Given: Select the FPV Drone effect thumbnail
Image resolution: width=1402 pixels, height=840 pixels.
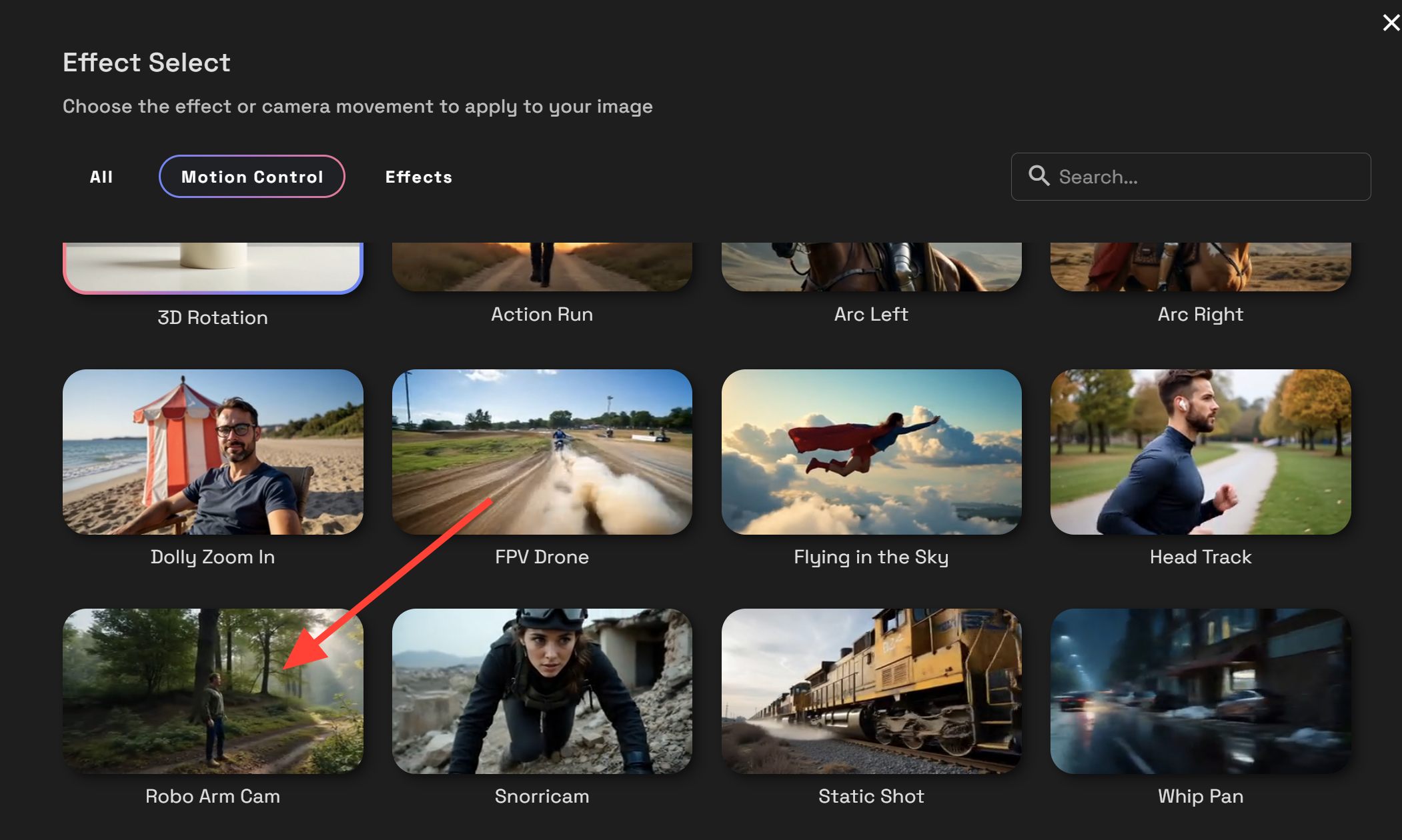Looking at the screenshot, I should pos(542,453).
